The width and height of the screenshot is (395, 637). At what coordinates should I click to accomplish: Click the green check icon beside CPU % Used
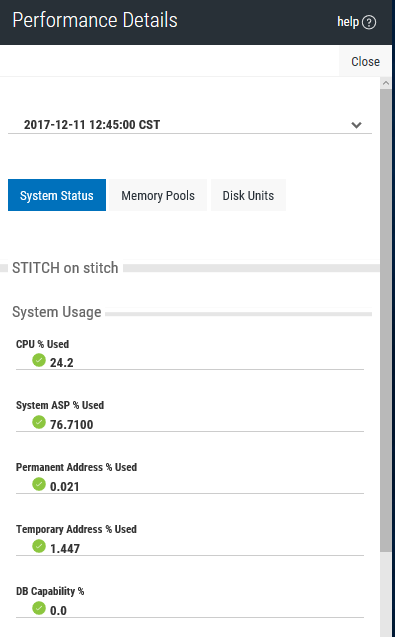(39, 360)
